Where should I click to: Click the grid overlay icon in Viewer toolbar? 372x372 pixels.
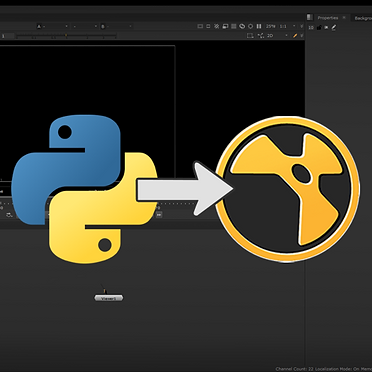tap(234, 26)
